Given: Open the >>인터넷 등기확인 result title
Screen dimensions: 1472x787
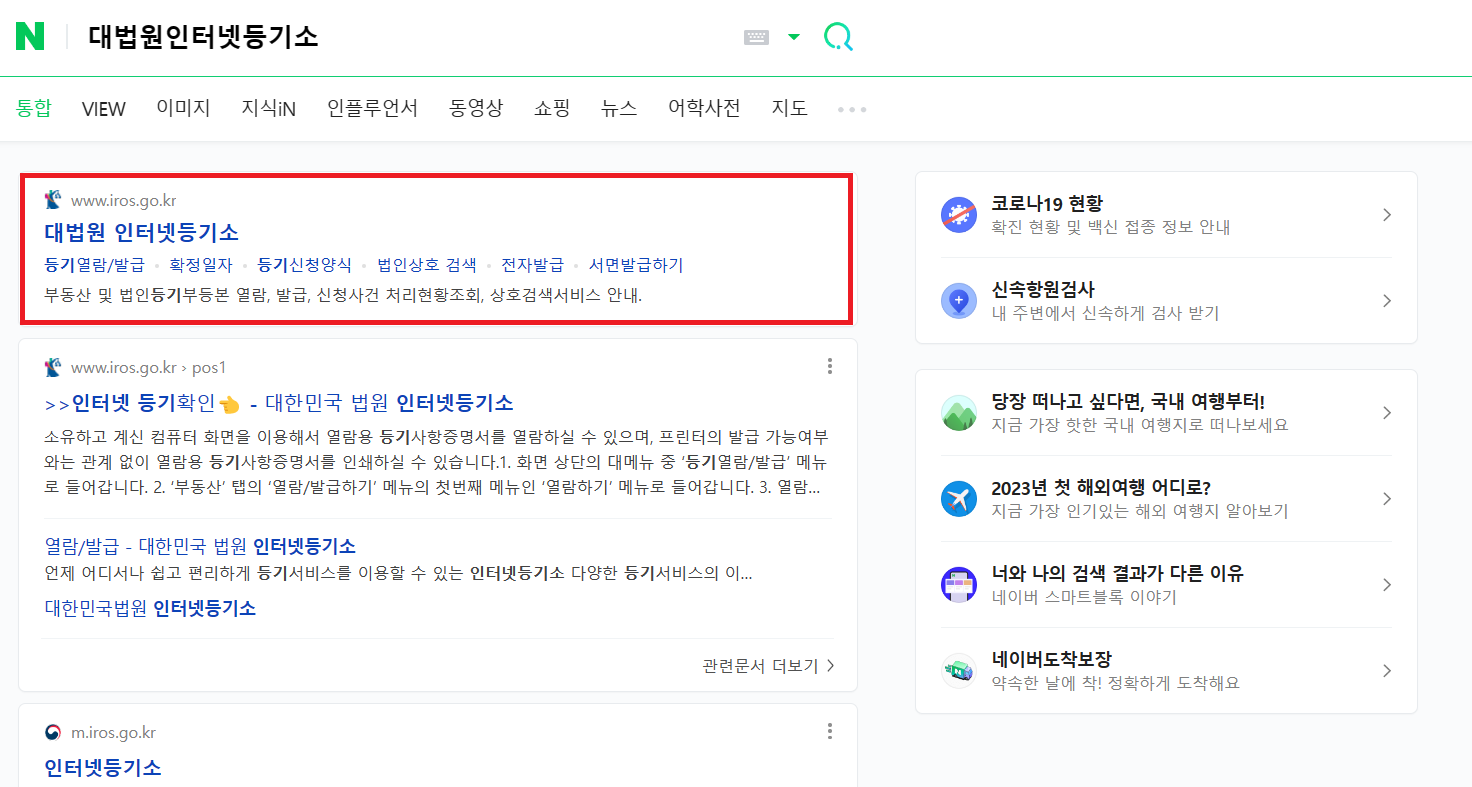Looking at the screenshot, I should [279, 403].
